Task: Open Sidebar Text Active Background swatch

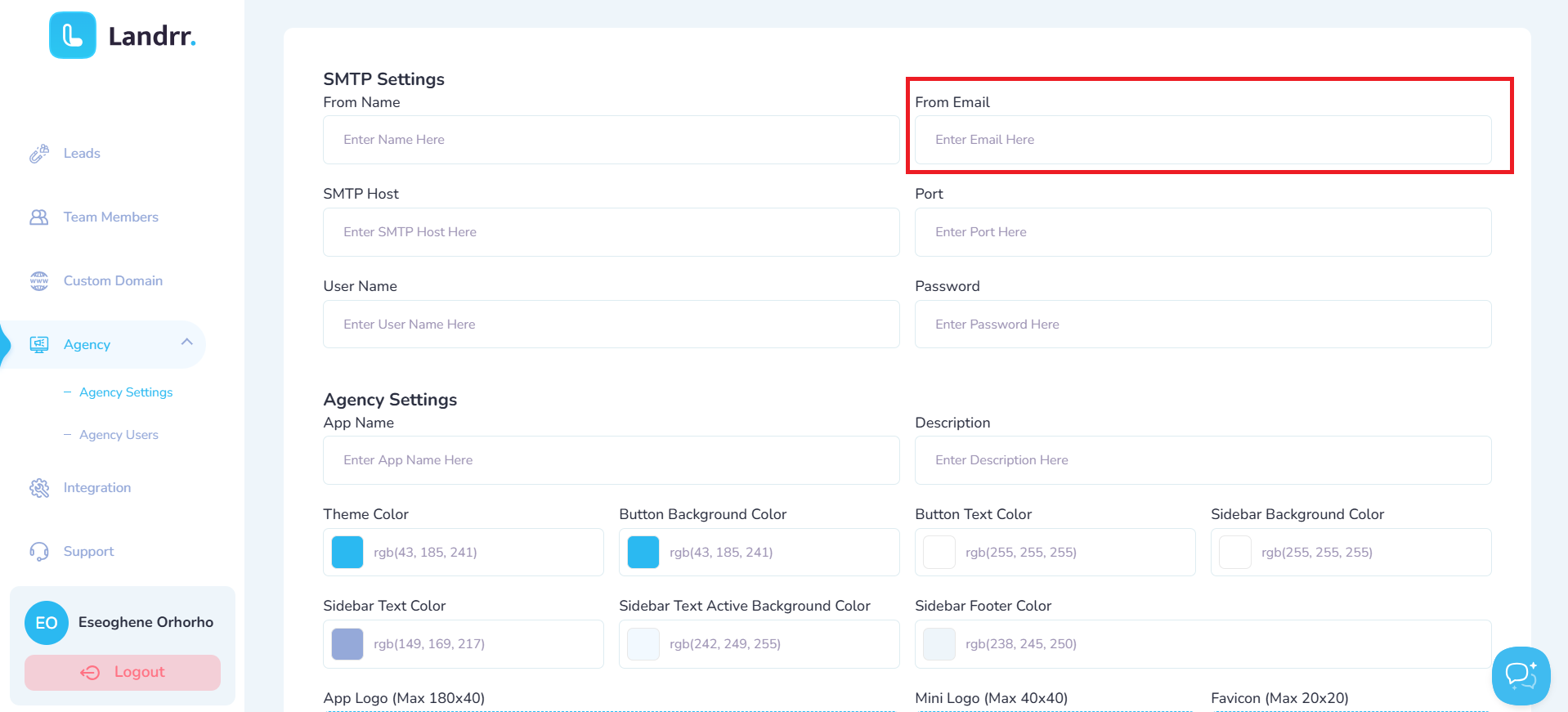Action: [x=643, y=644]
